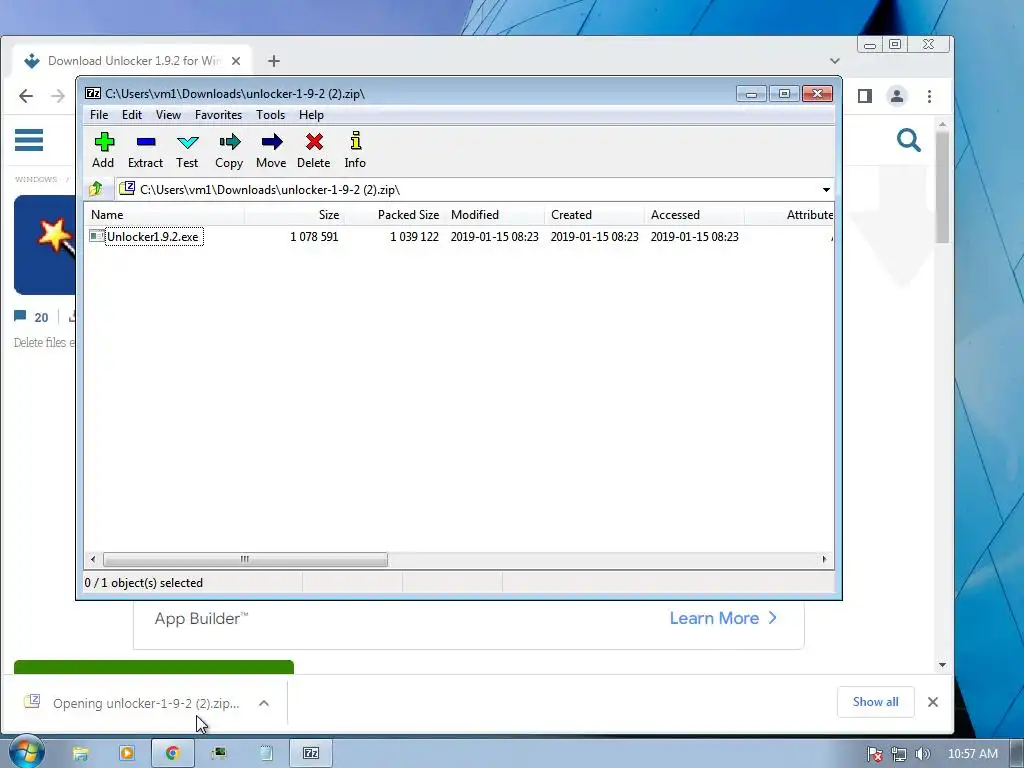Open a new Chrome tab
1024x768 pixels.
(274, 61)
